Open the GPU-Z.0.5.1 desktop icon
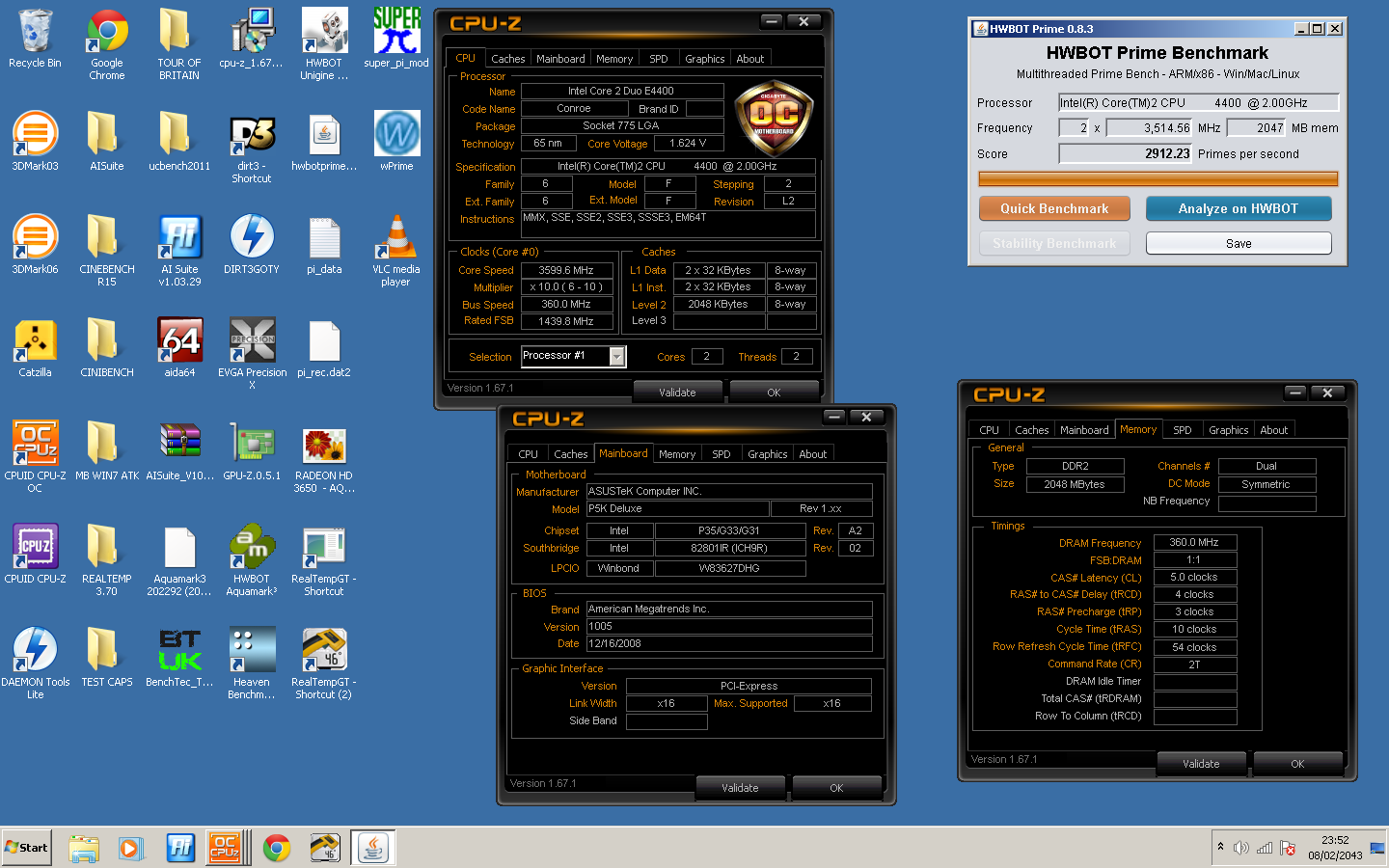Screen dimensions: 1389x868 (x=252, y=450)
